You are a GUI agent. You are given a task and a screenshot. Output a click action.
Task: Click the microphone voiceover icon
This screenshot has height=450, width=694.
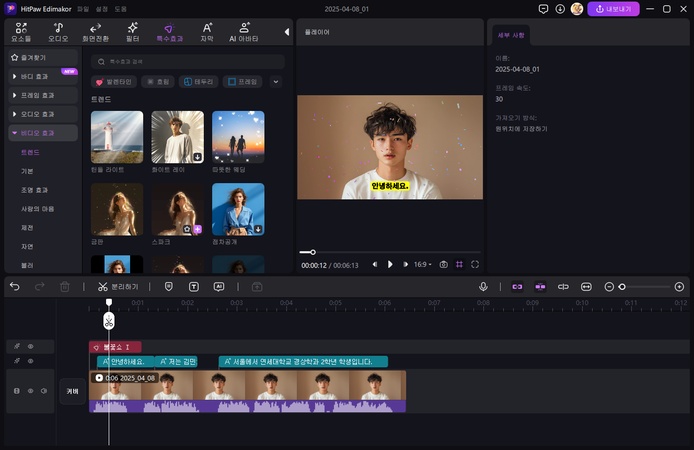(x=483, y=286)
